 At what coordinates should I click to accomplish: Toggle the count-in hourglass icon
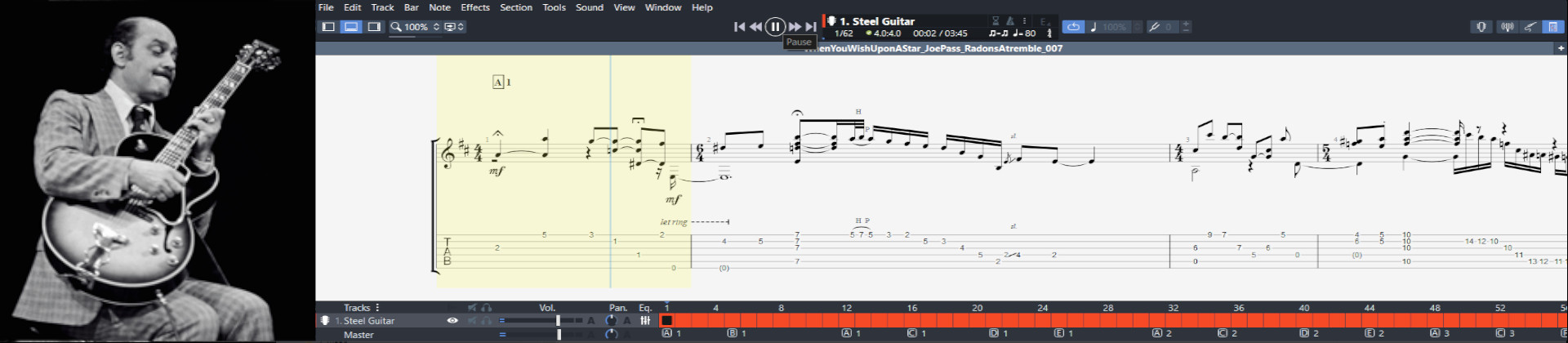(996, 21)
